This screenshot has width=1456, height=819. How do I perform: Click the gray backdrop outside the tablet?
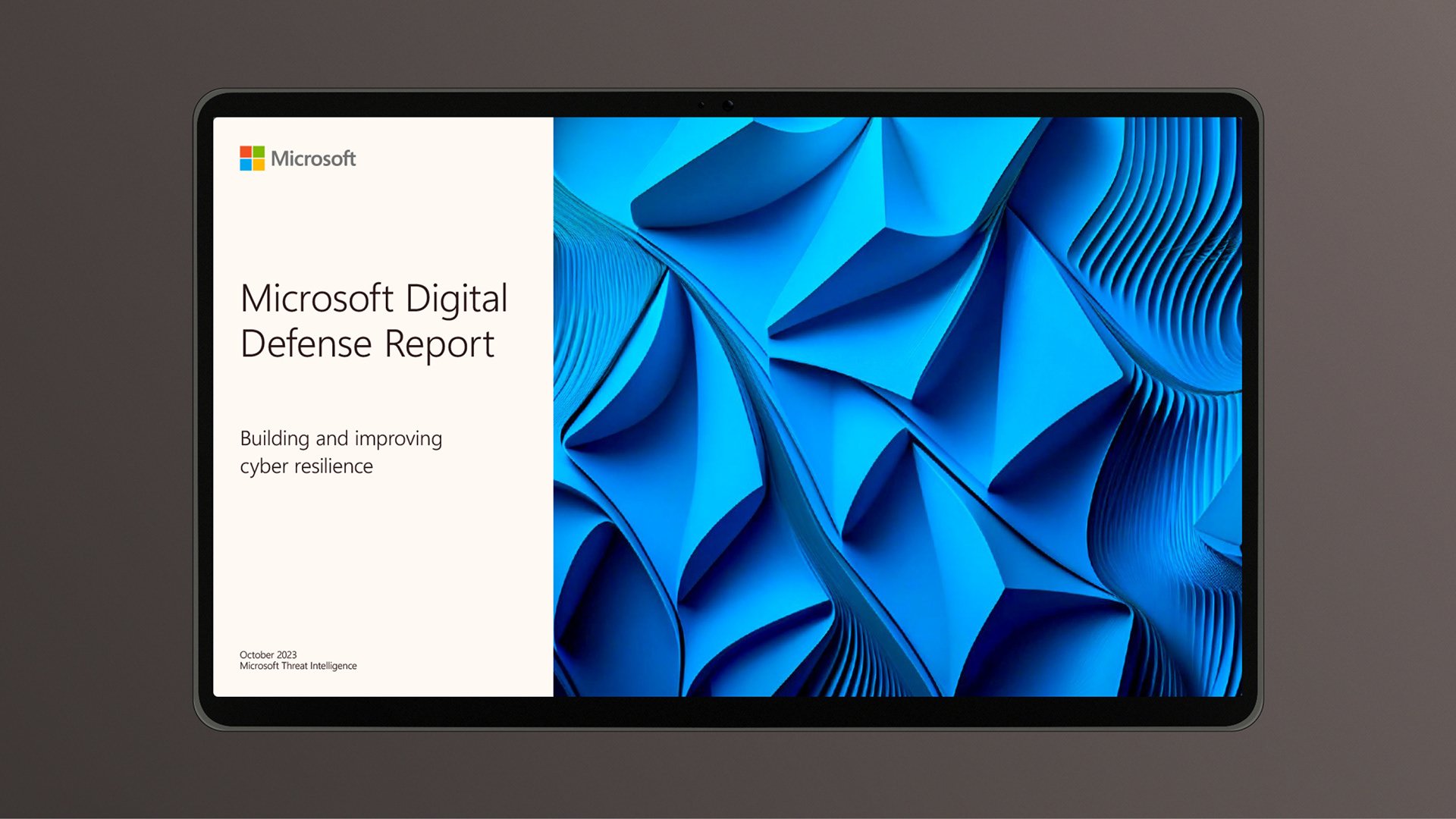coord(91,409)
